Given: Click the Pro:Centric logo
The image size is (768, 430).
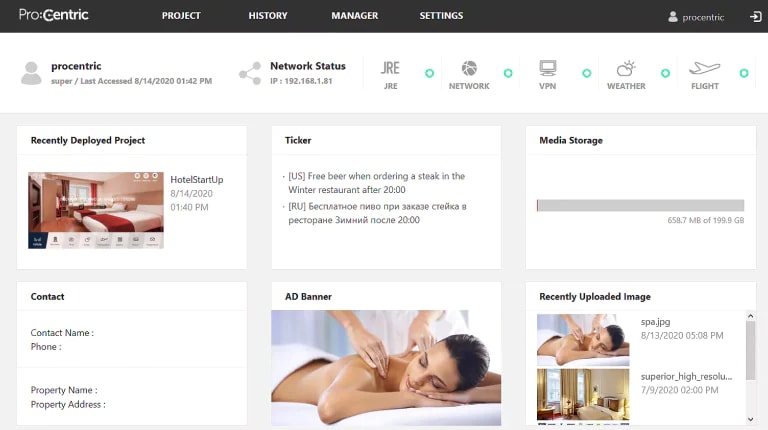Looking at the screenshot, I should pos(52,16).
